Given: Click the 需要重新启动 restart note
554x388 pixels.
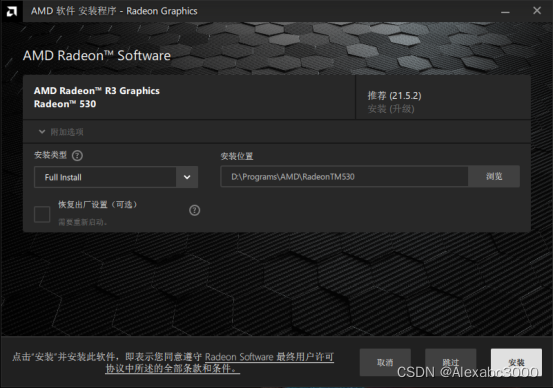Looking at the screenshot, I should click(83, 222).
